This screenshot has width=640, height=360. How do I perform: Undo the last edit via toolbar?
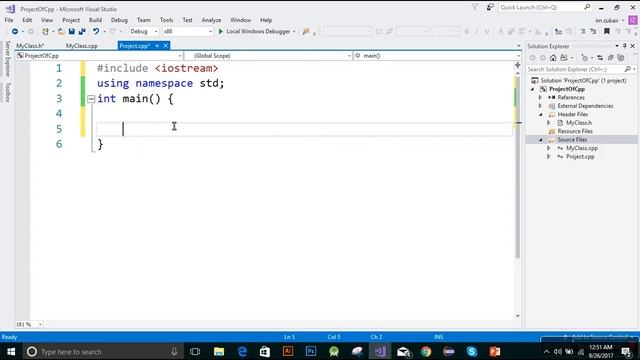tap(96, 31)
